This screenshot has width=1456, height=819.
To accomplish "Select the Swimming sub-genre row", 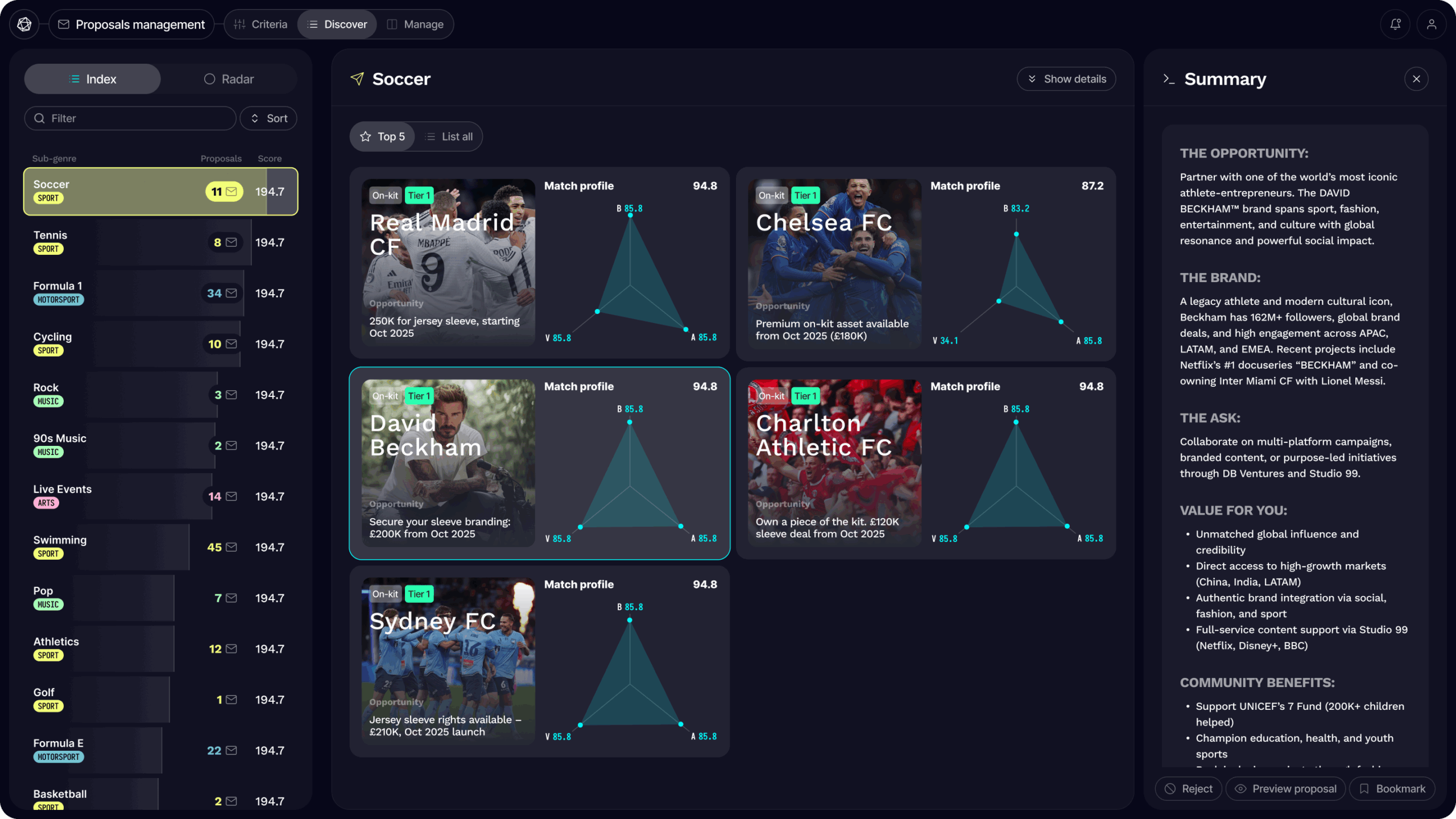I will pos(160,547).
